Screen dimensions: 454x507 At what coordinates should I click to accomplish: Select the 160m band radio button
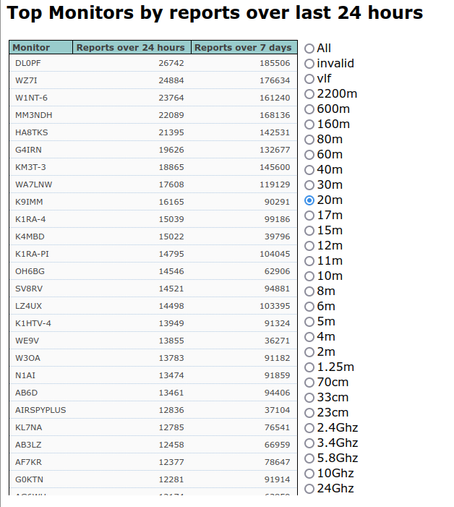coord(309,124)
